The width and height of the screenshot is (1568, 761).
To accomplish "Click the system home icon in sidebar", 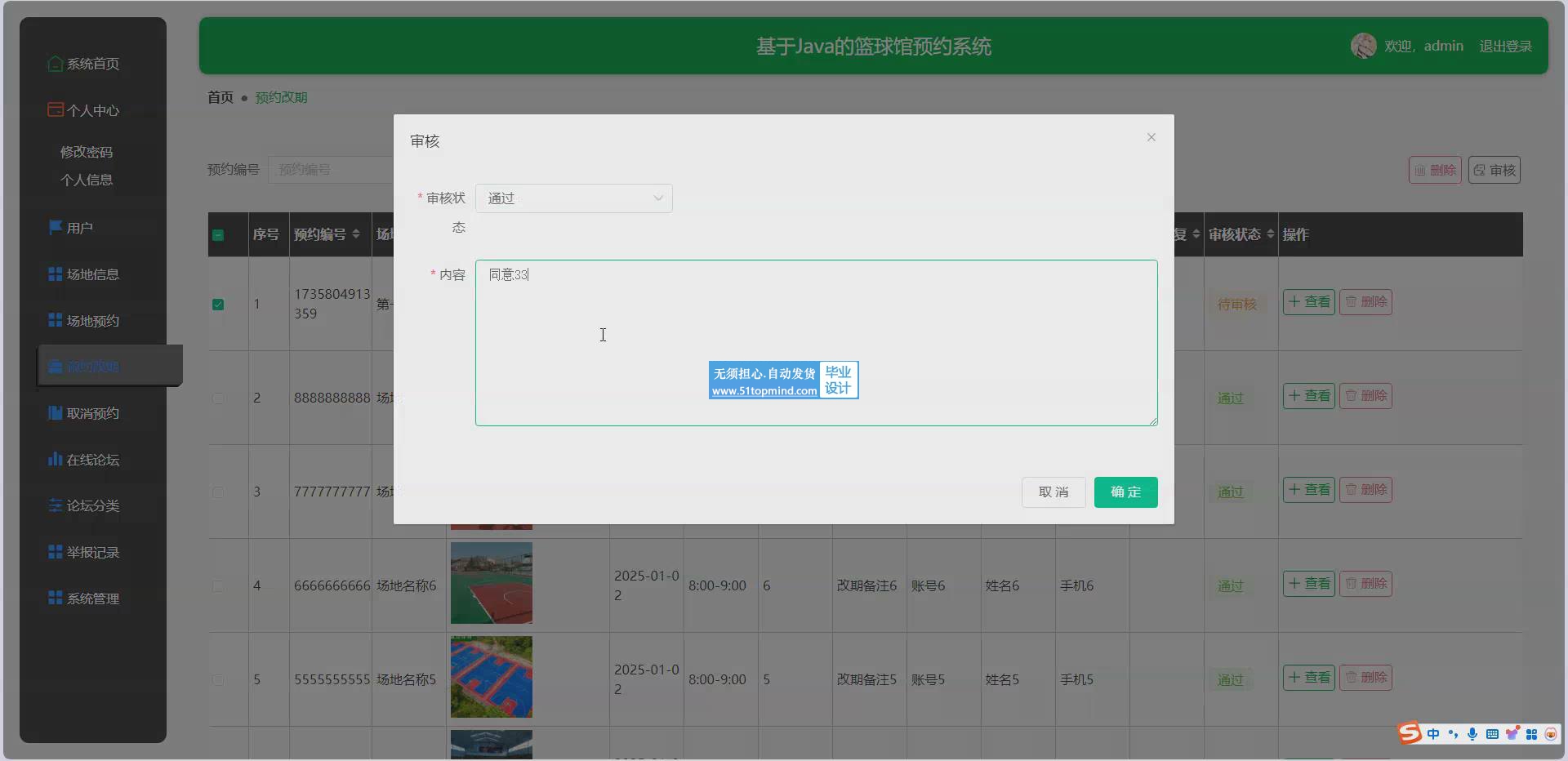I will [x=55, y=64].
